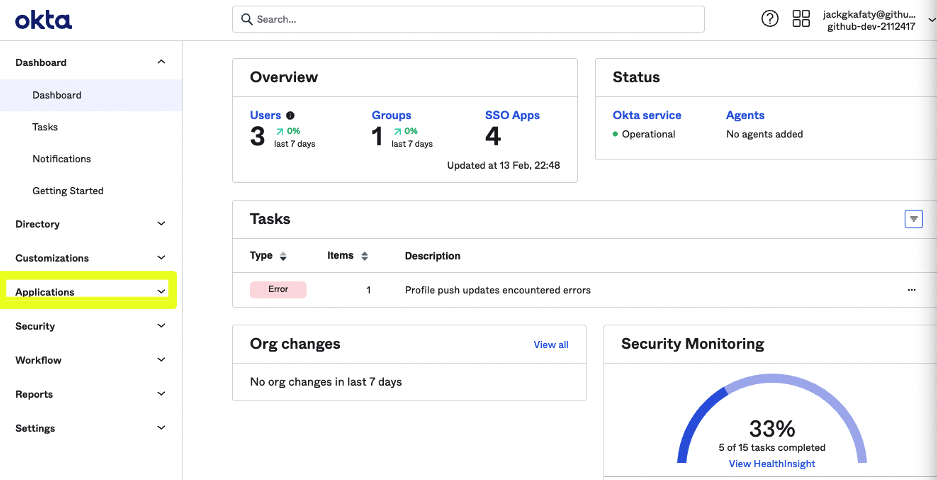Open the Okta service status link

tap(647, 115)
